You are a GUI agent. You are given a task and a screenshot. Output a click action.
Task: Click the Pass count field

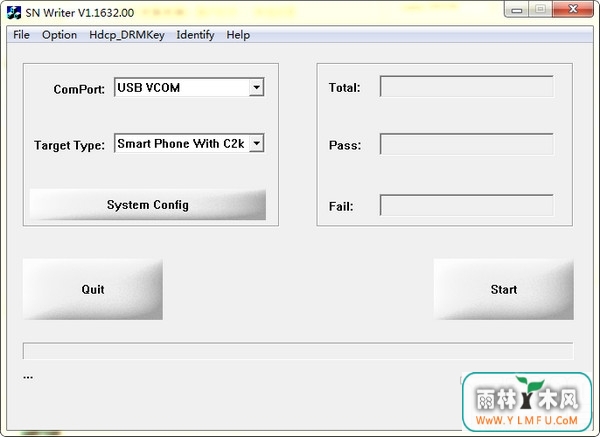pos(466,144)
